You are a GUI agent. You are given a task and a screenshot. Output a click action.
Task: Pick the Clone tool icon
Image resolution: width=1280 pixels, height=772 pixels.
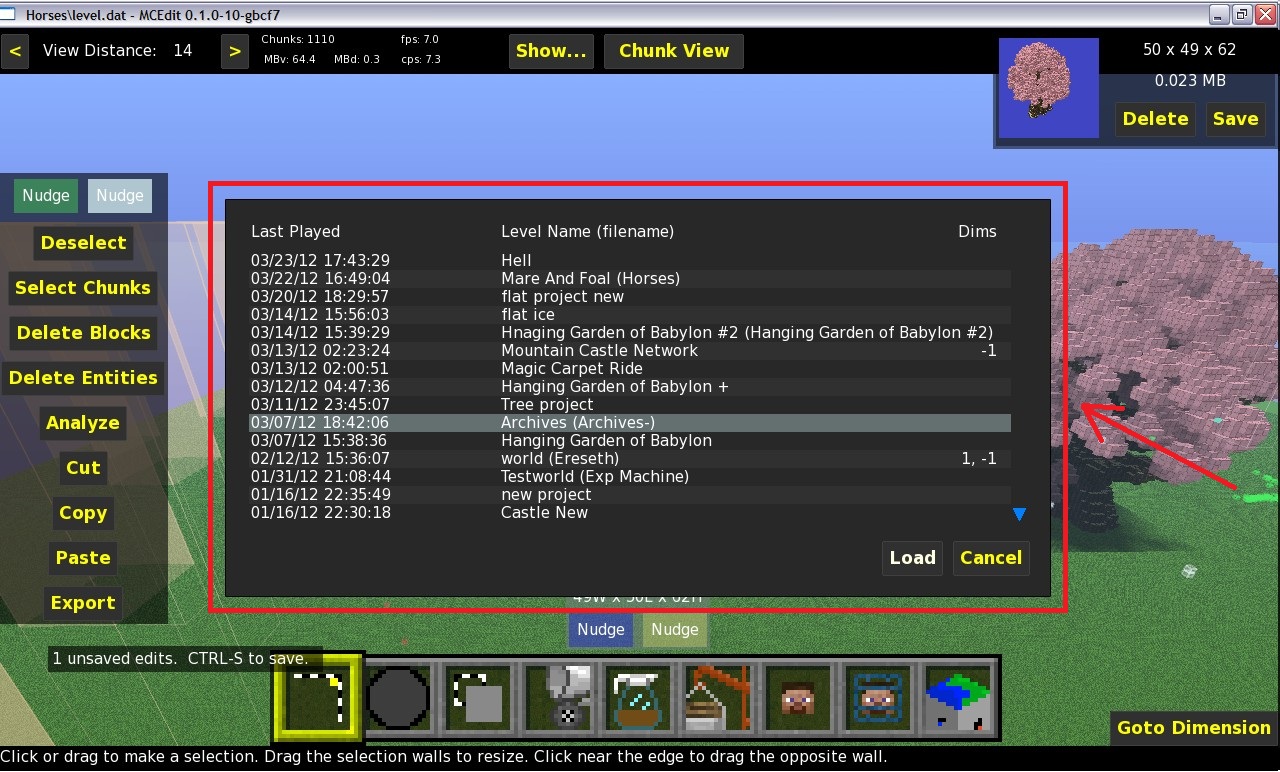pos(478,698)
